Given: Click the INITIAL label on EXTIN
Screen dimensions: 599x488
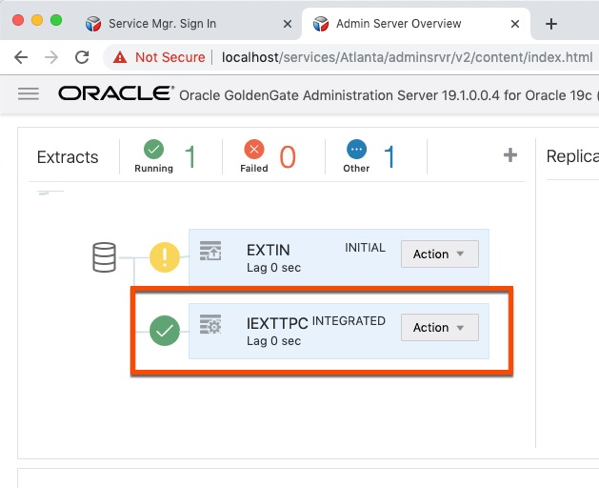Looking at the screenshot, I should [365, 248].
